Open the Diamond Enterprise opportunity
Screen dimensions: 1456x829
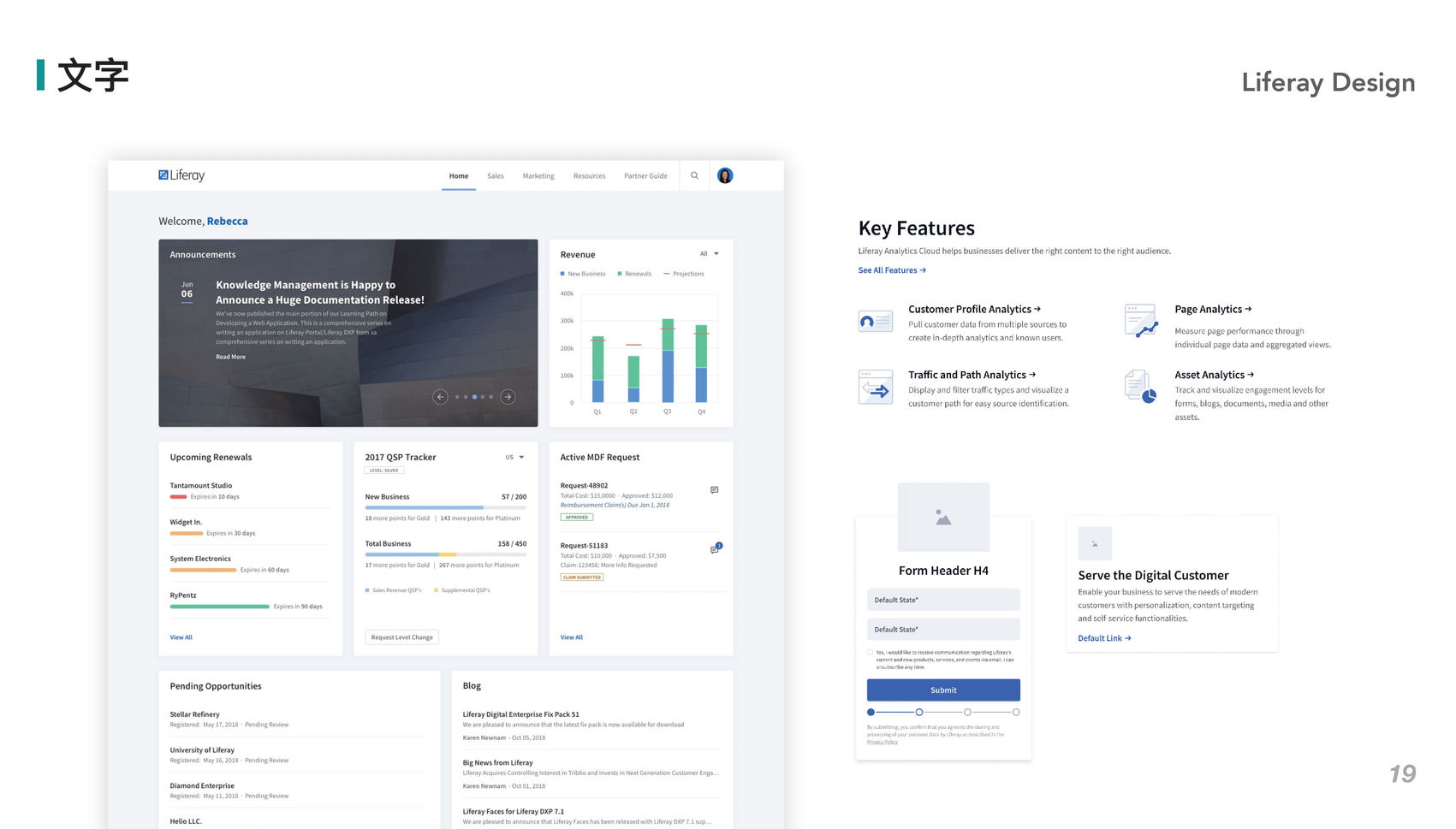(x=202, y=785)
